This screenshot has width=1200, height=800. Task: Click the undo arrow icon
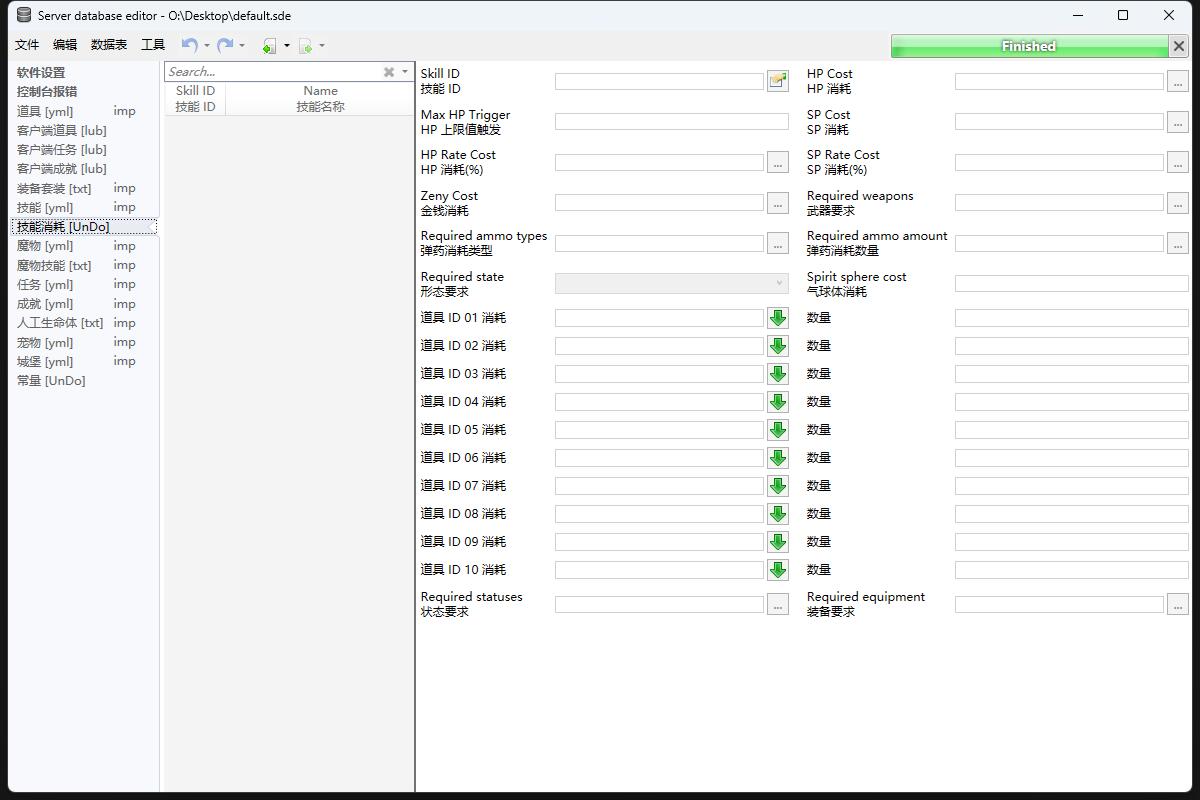pos(189,45)
